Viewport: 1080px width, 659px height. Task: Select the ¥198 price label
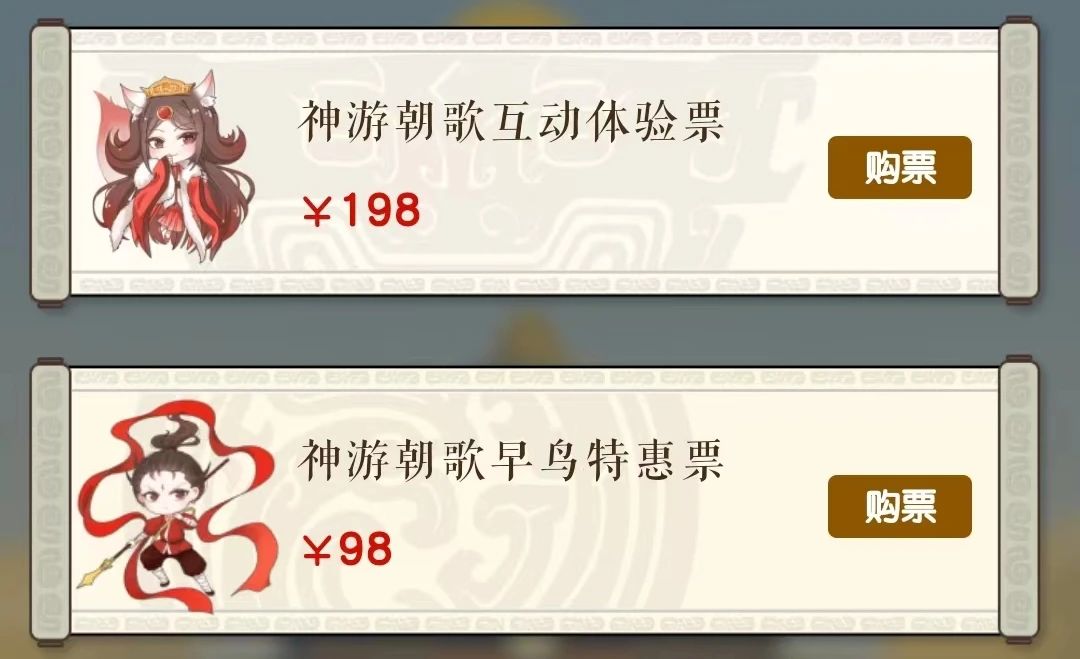coord(361,210)
